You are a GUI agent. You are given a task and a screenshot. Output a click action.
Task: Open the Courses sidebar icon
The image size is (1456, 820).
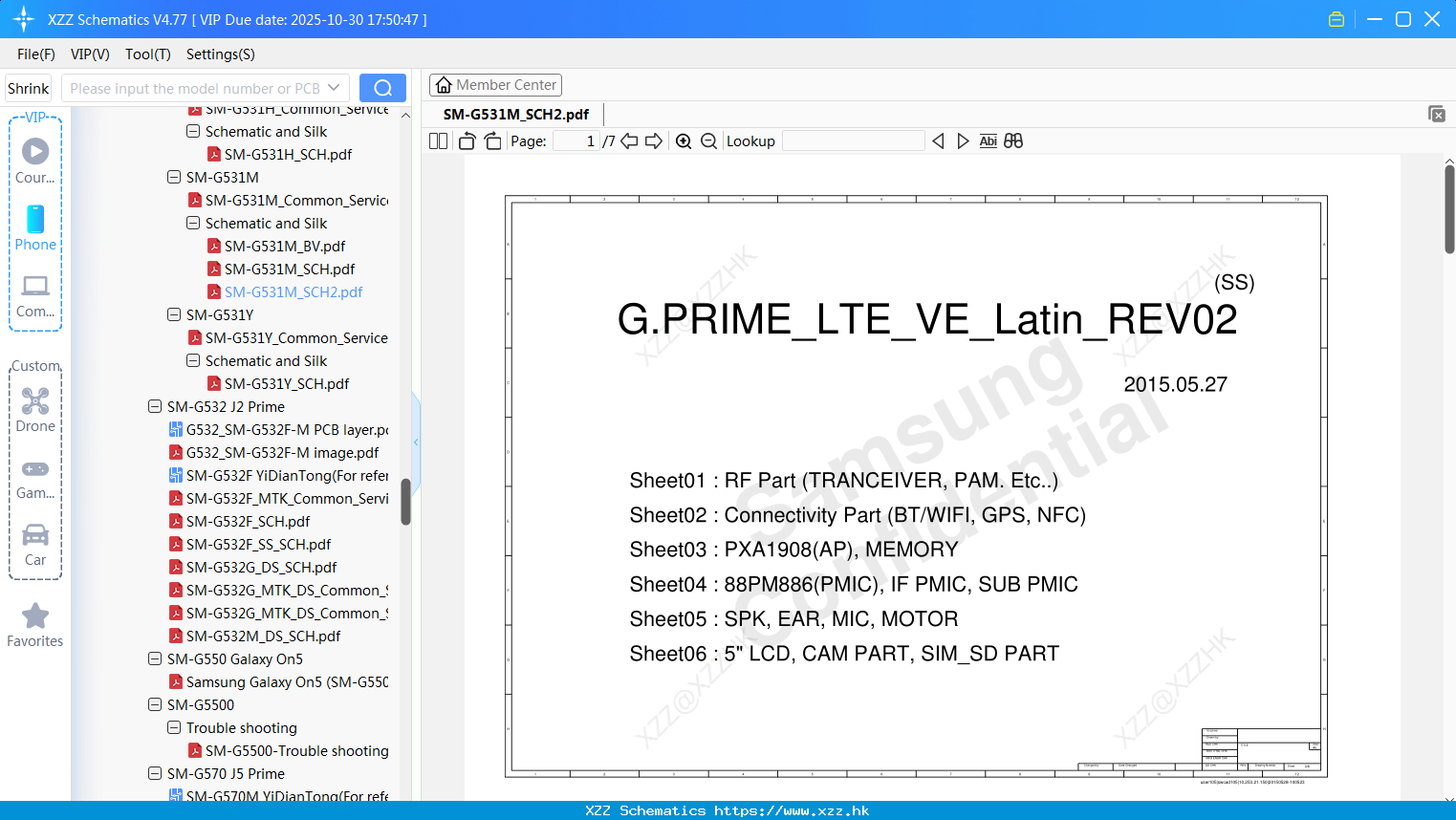point(35,151)
